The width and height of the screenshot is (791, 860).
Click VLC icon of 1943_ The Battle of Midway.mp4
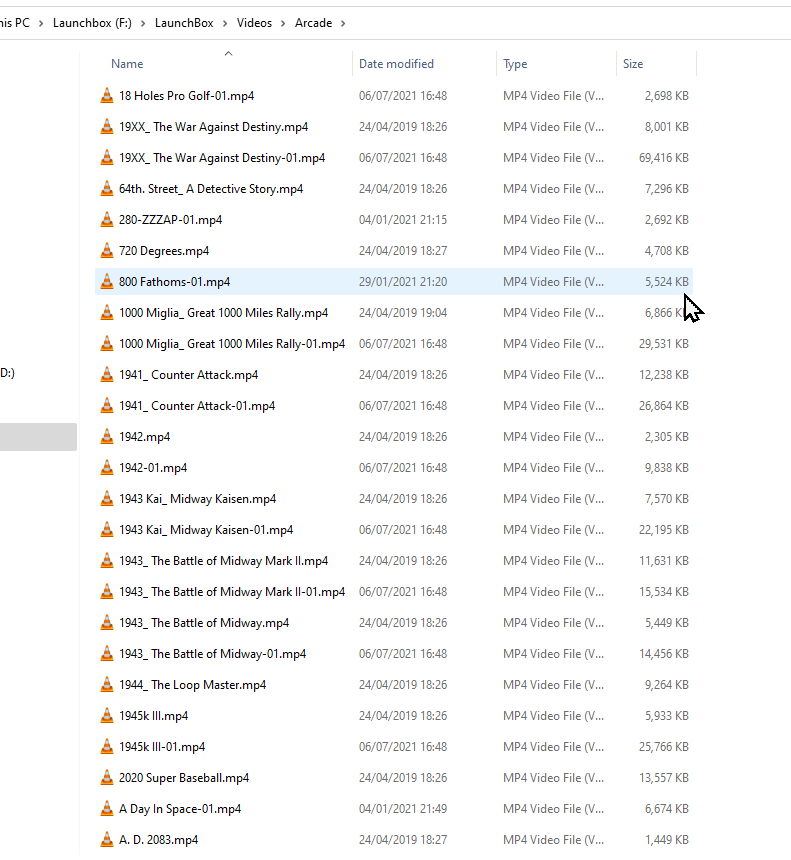coord(107,623)
